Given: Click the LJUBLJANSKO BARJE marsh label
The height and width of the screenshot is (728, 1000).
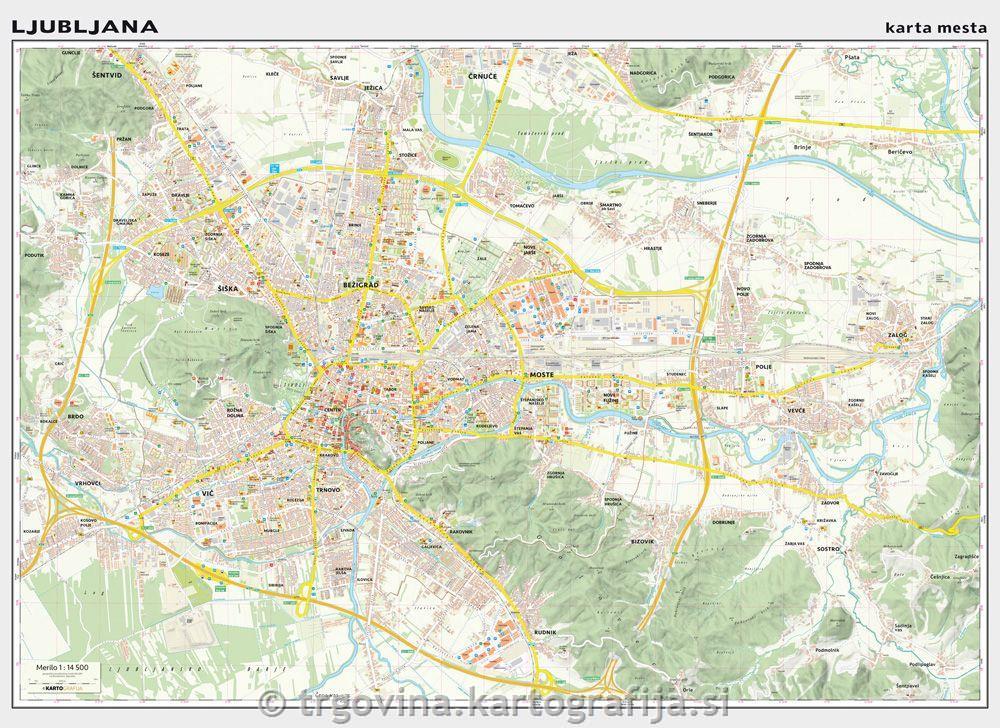Looking at the screenshot, I should [196, 669].
